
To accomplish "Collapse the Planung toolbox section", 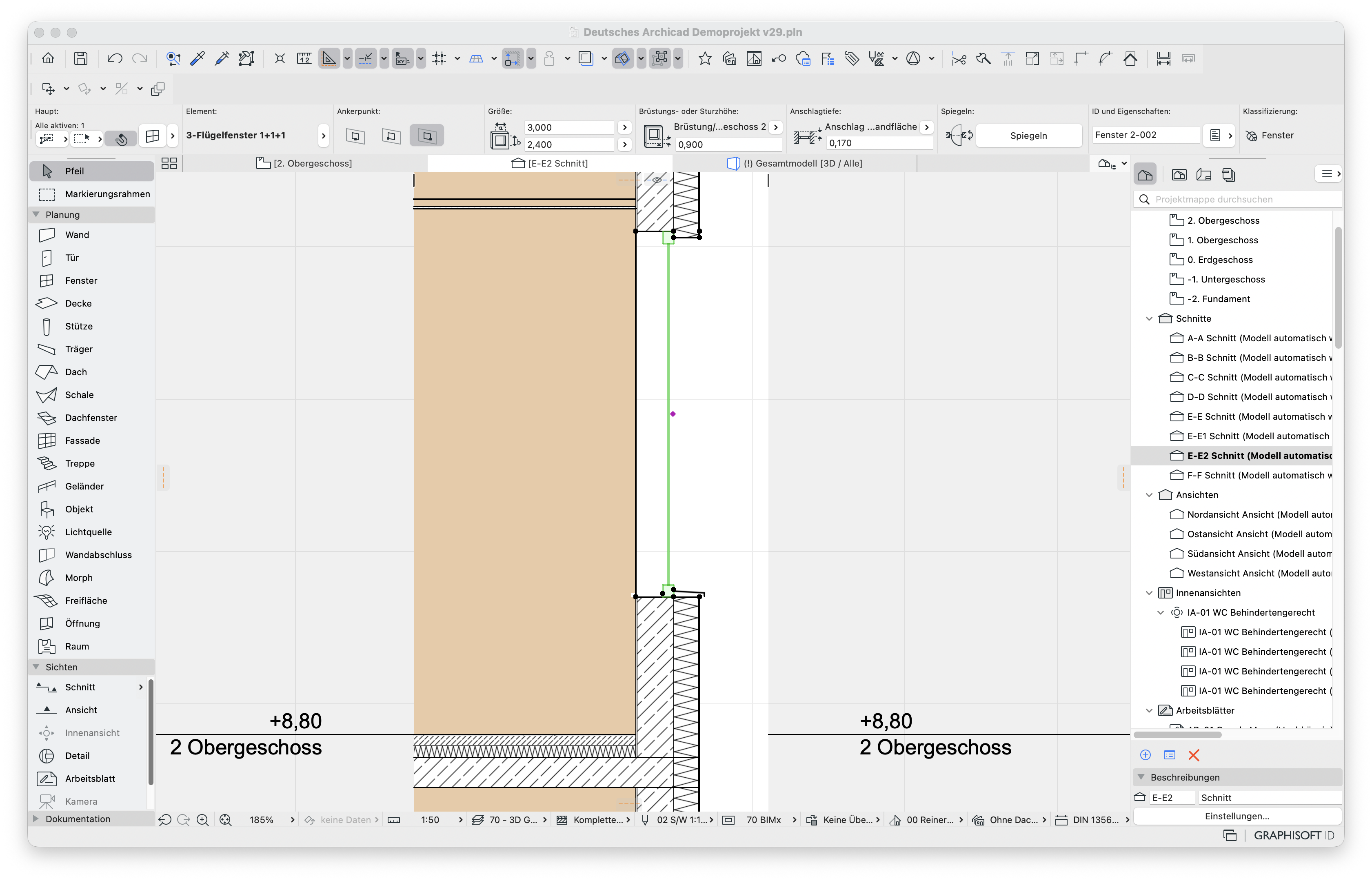I will (x=36, y=214).
